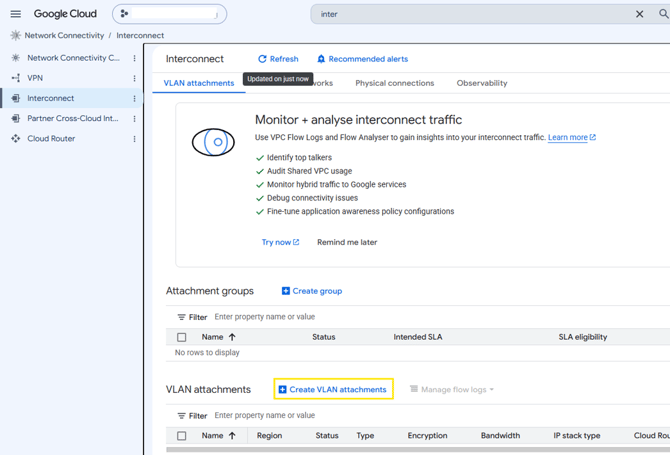Switch to Physical connections tab
The height and width of the screenshot is (455, 670).
[394, 83]
